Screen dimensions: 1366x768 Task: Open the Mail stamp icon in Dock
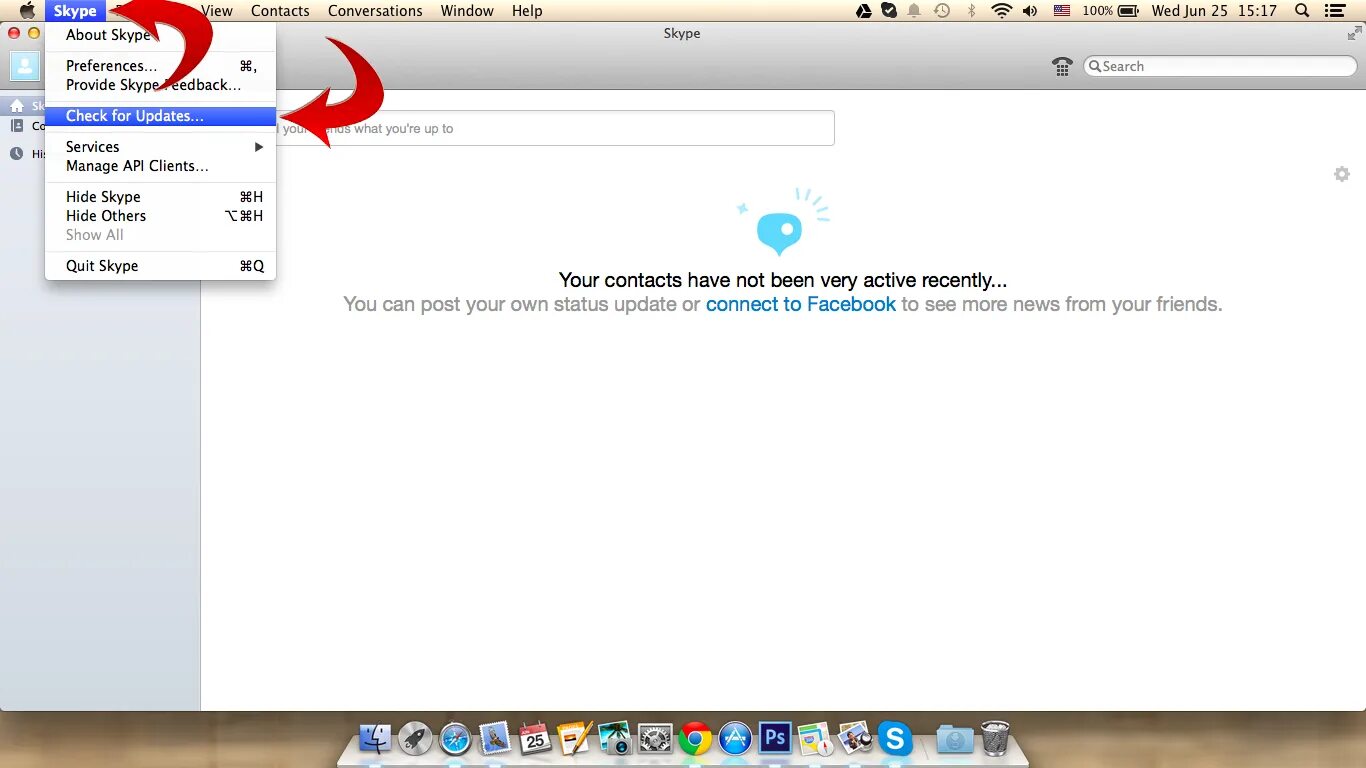[495, 738]
